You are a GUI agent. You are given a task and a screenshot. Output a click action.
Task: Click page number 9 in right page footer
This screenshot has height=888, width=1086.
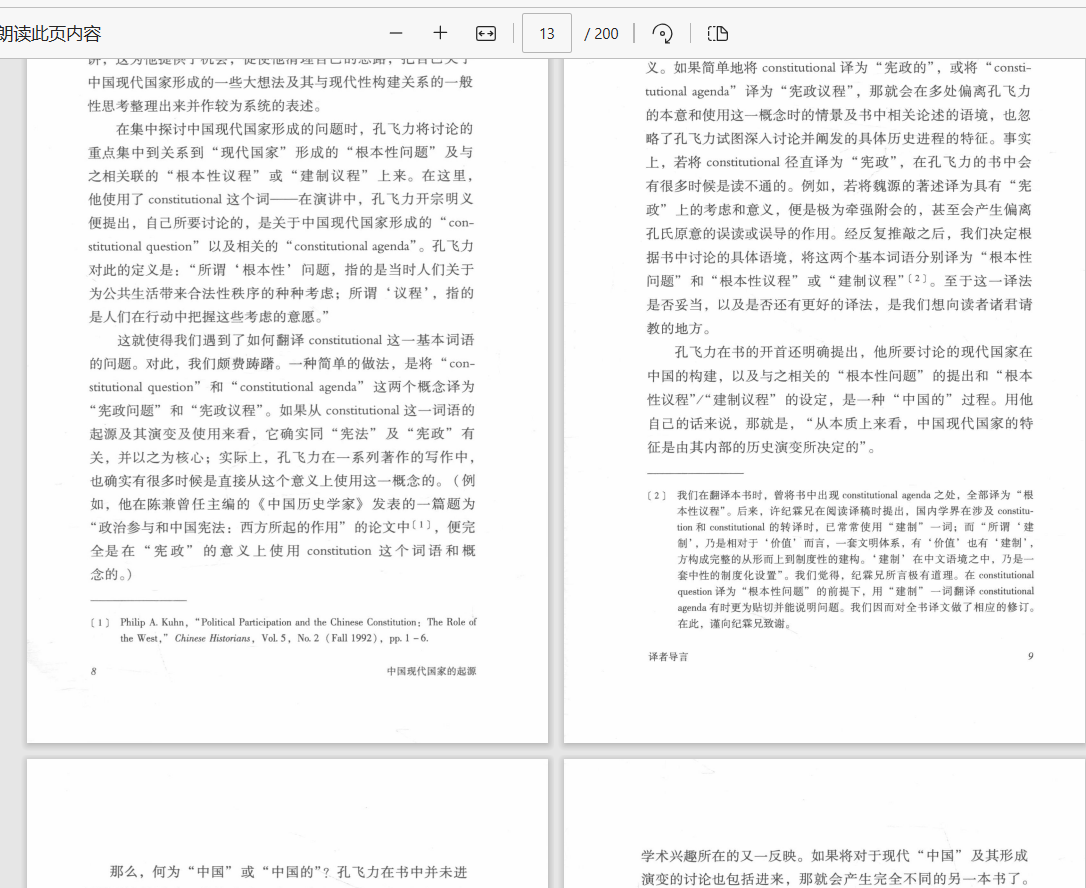1030,656
